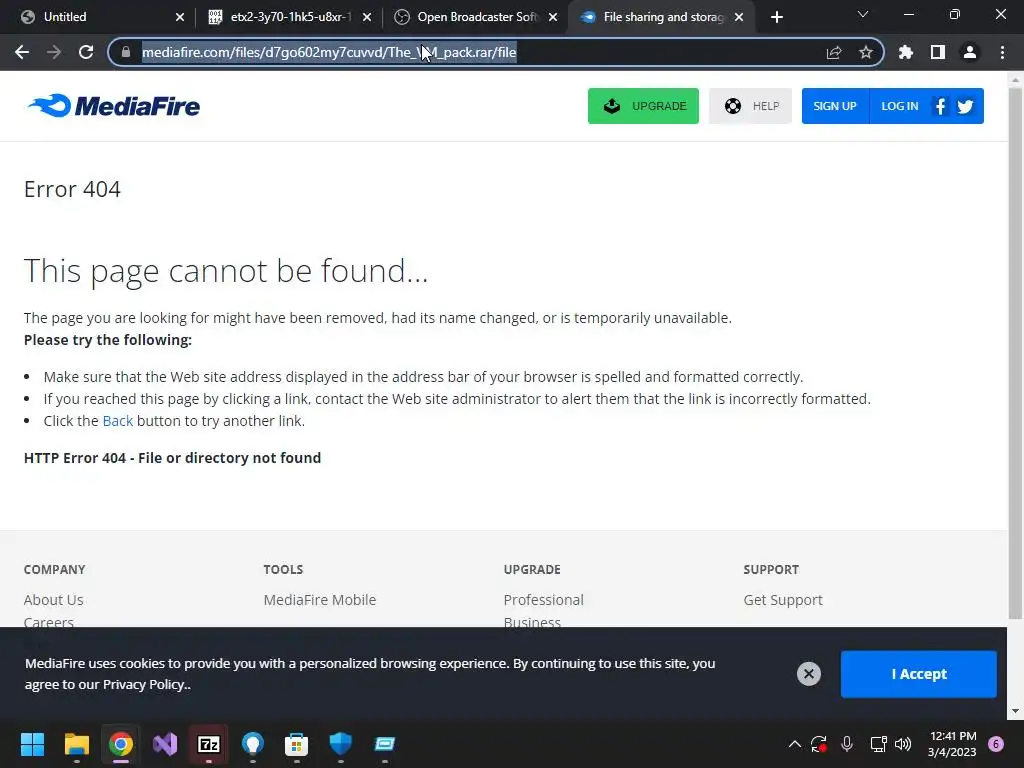Open the MediaFire Mobile footer link
1024x768 pixels.
tap(320, 600)
